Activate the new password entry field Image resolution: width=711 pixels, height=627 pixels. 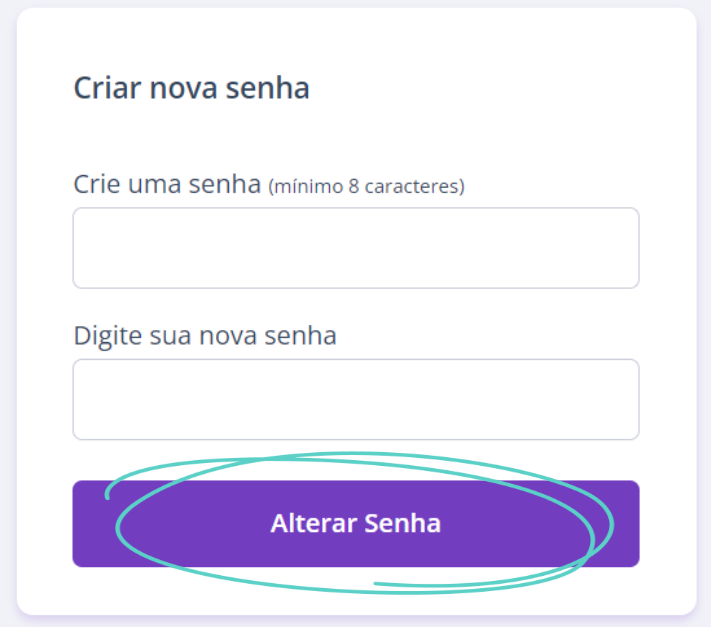point(356,248)
